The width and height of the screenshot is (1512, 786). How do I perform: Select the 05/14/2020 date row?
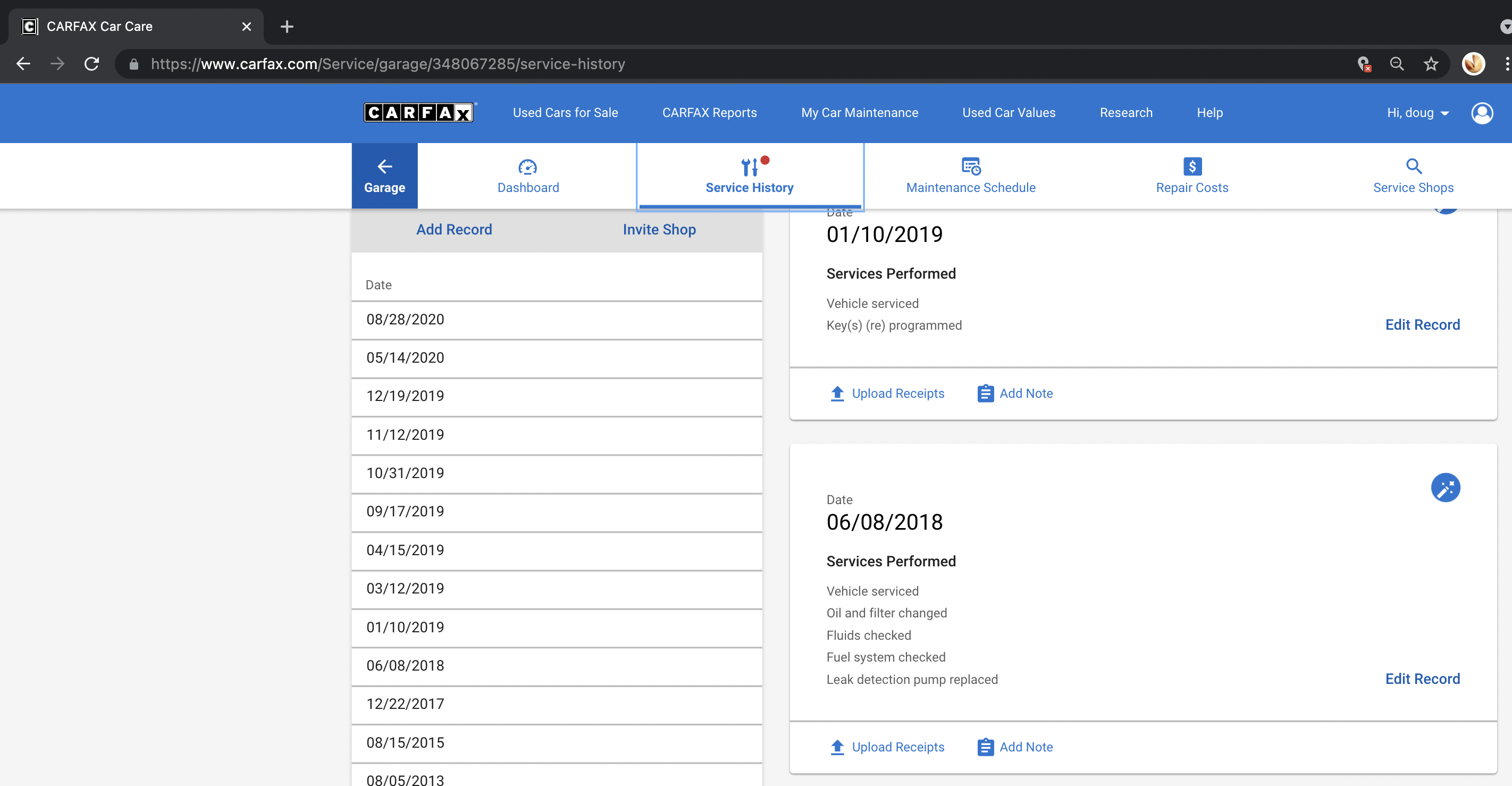coord(557,358)
